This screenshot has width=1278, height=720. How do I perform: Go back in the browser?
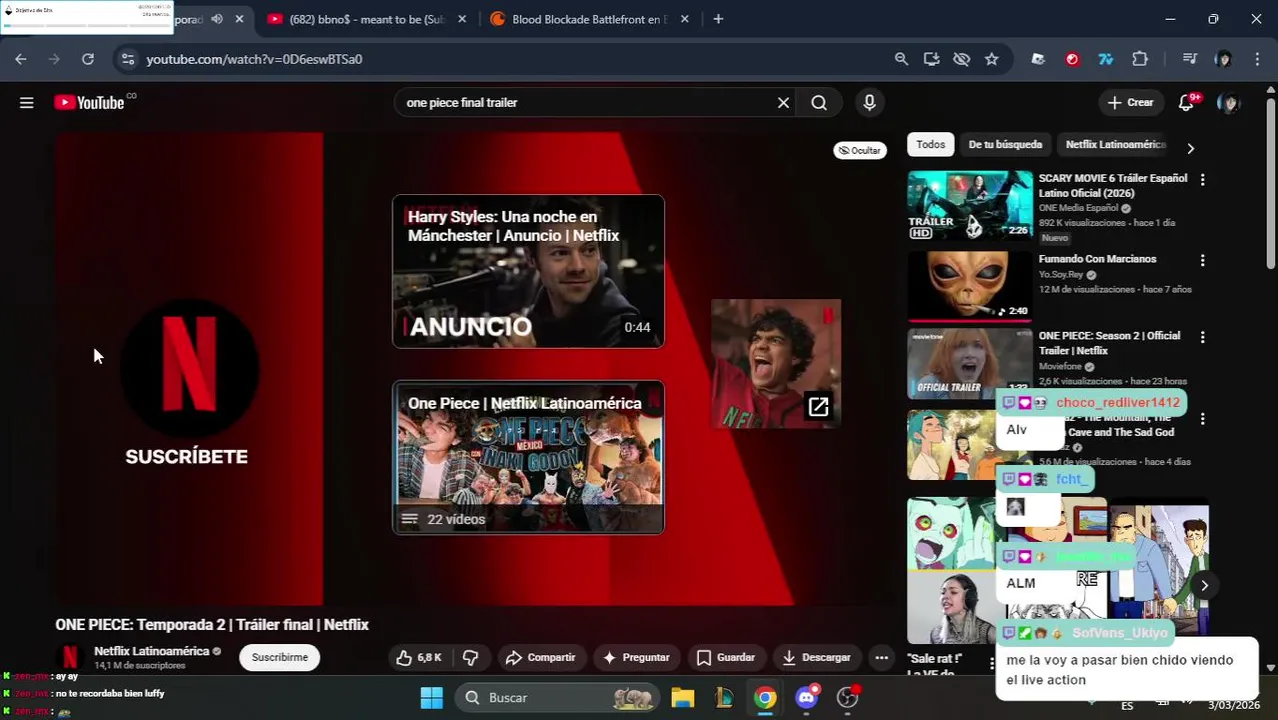(x=21, y=59)
